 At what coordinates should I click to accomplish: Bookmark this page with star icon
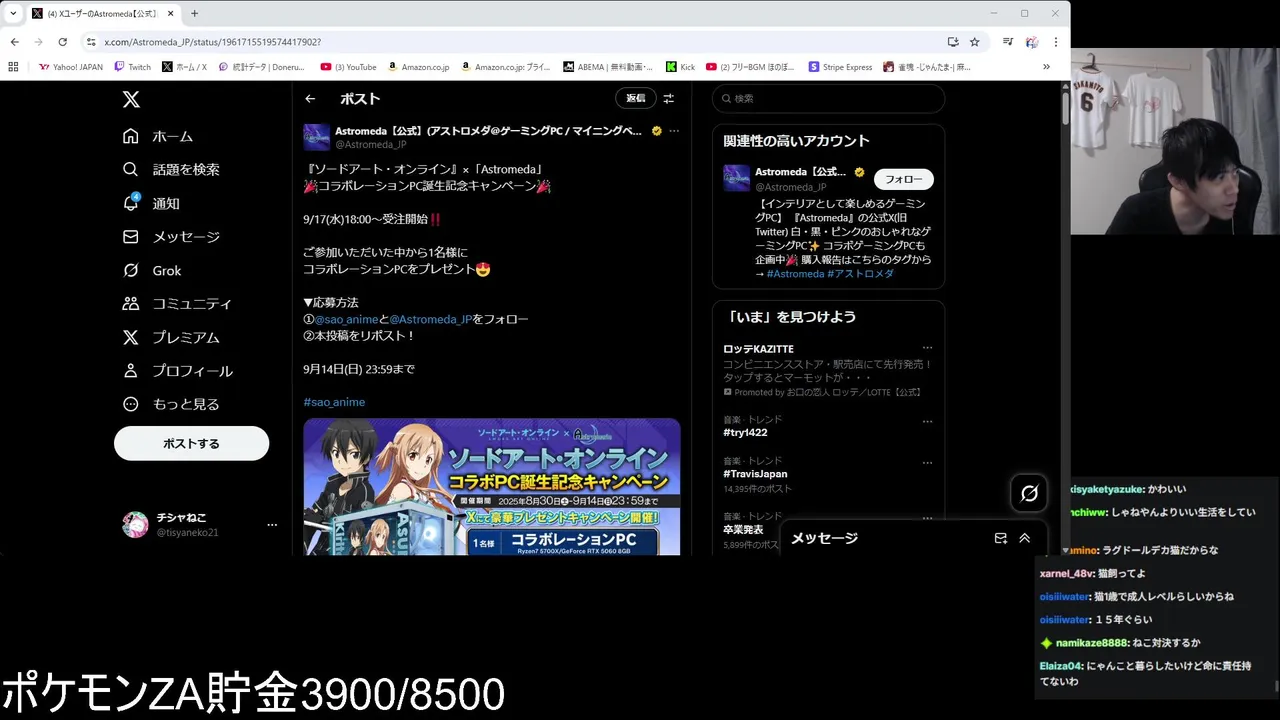pos(974,42)
